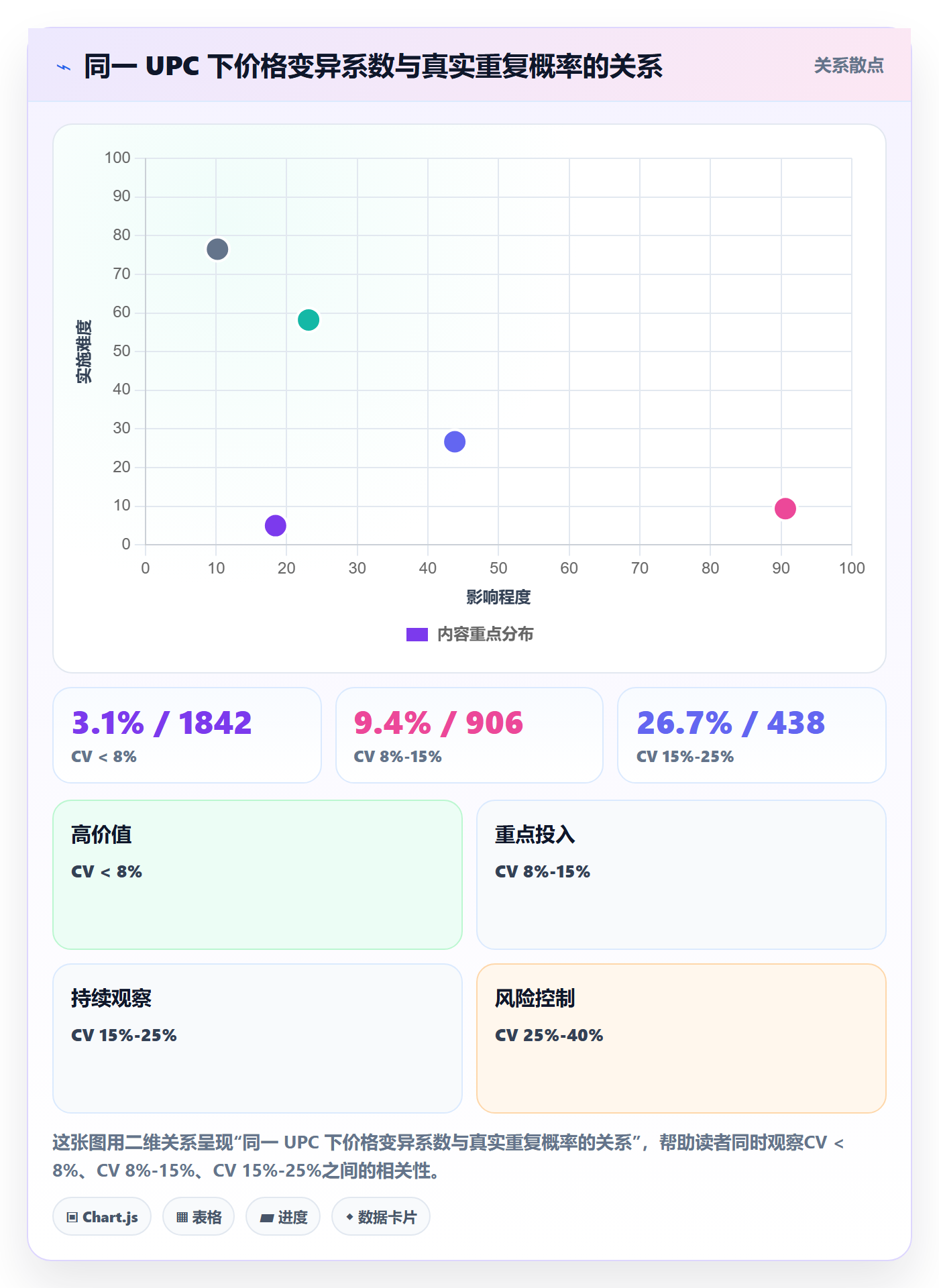939x1288 pixels.
Task: Select the blue scatter point near 44
Action: pos(455,441)
